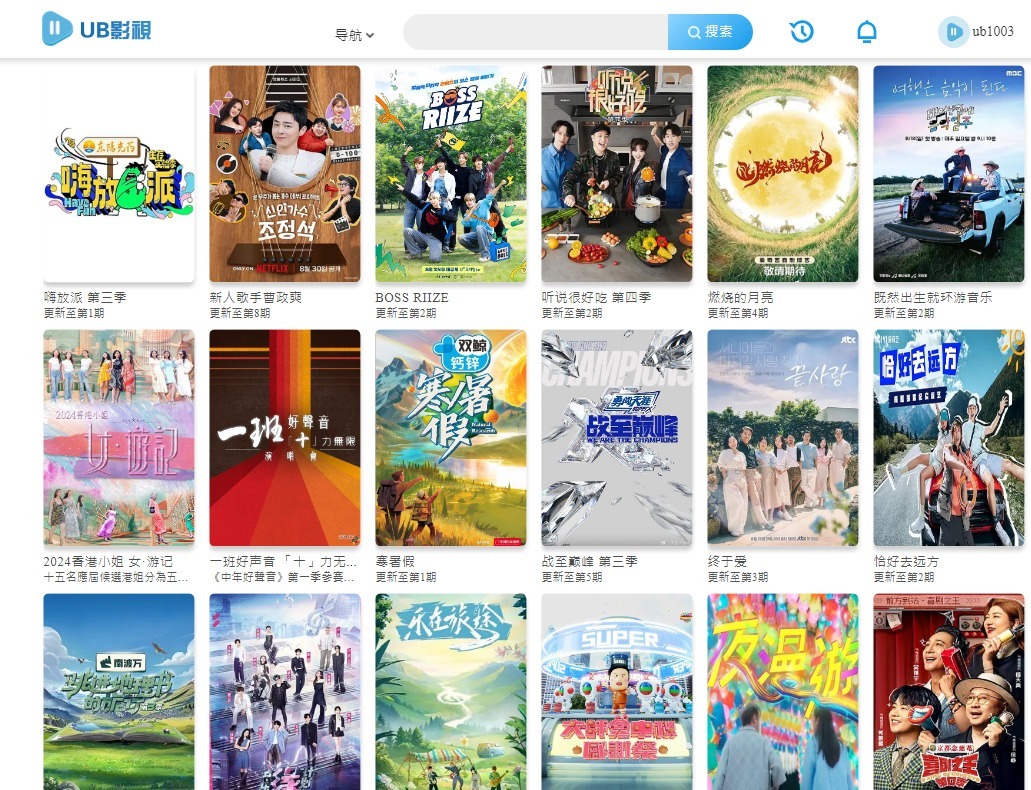Click 更新至第2期 under 恰好去远方
1031x790 pixels.
coord(904,578)
